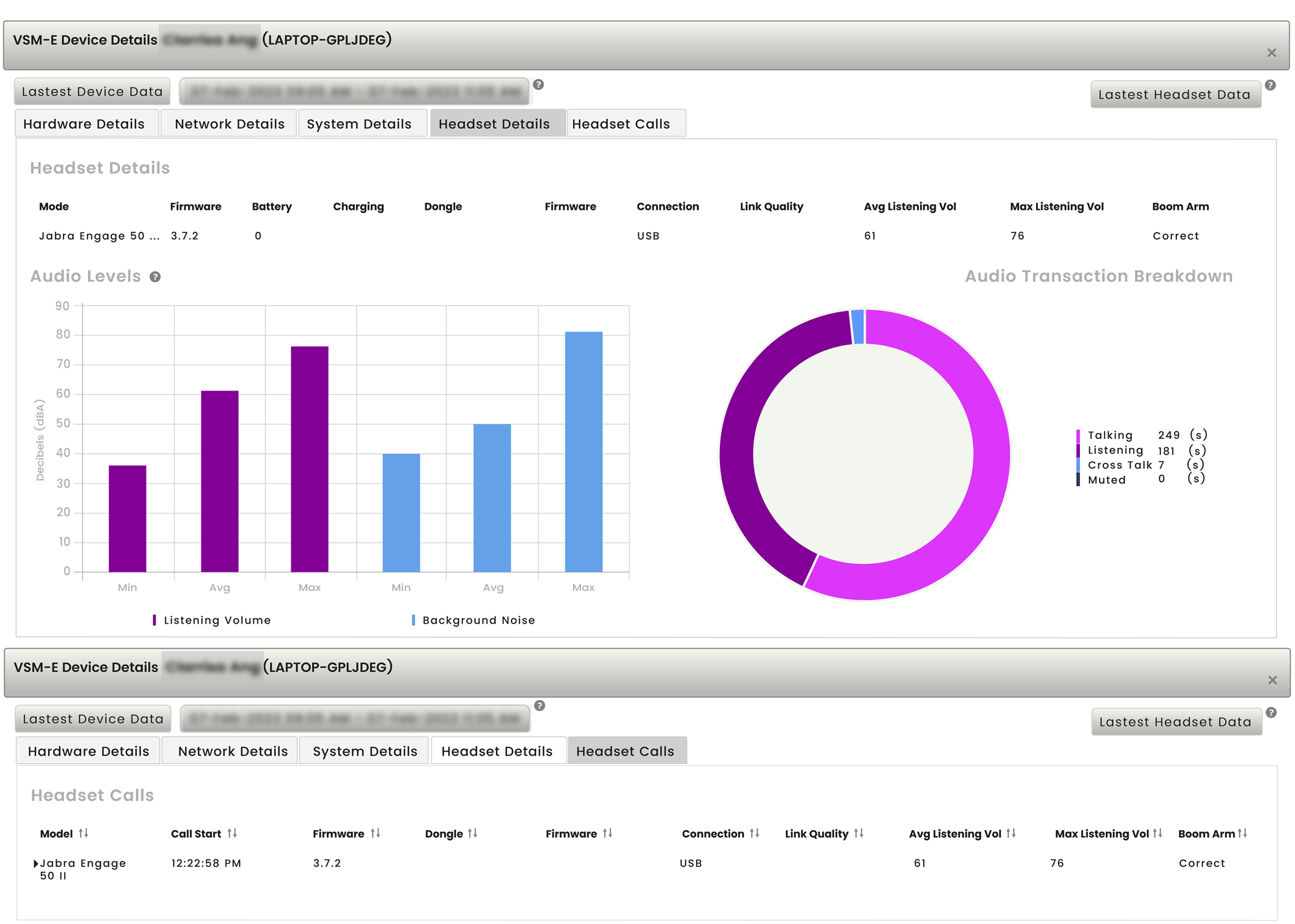
Task: Expand the Jabra Engage 50 II call row
Action: pyautogui.click(x=36, y=864)
